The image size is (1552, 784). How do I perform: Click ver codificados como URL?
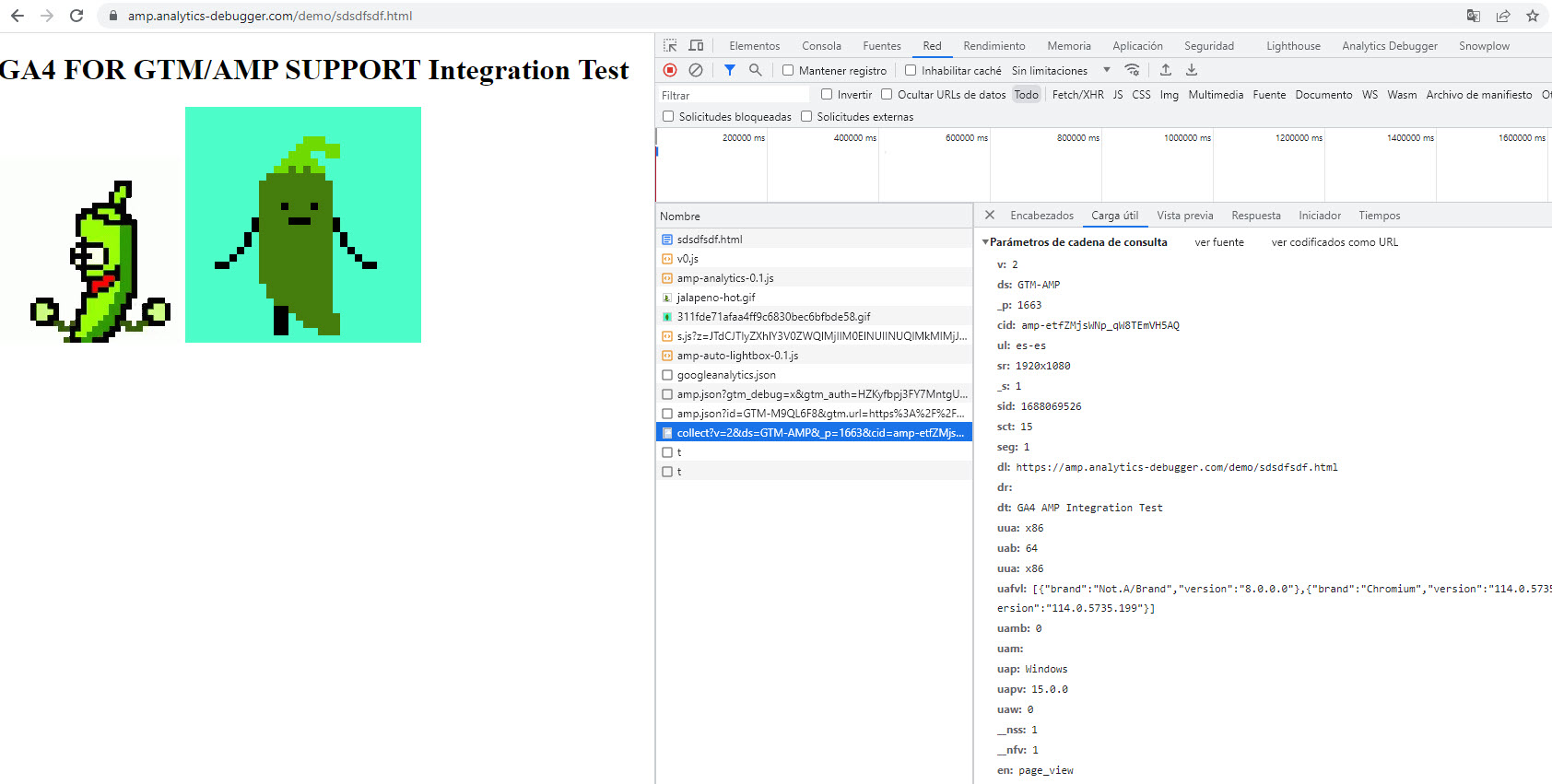(x=1334, y=242)
